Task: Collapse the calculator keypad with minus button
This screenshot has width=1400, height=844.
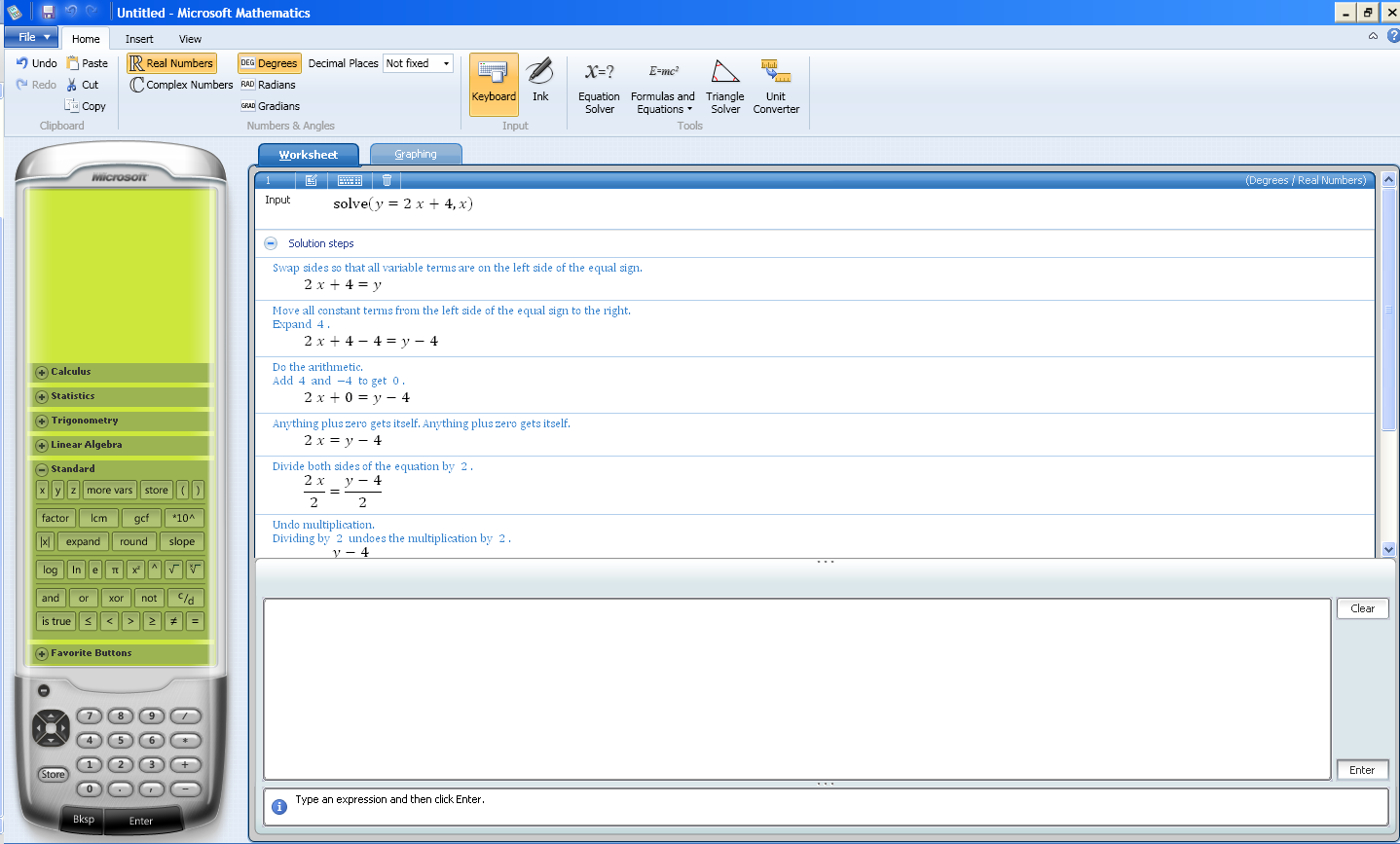Action: point(43,690)
